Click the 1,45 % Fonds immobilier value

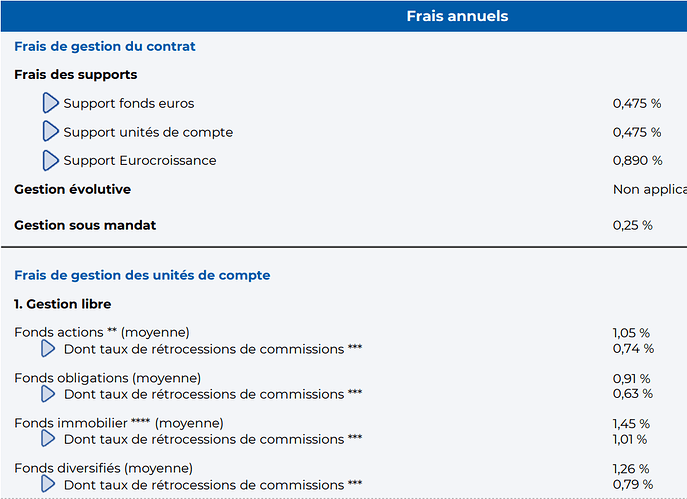(631, 424)
